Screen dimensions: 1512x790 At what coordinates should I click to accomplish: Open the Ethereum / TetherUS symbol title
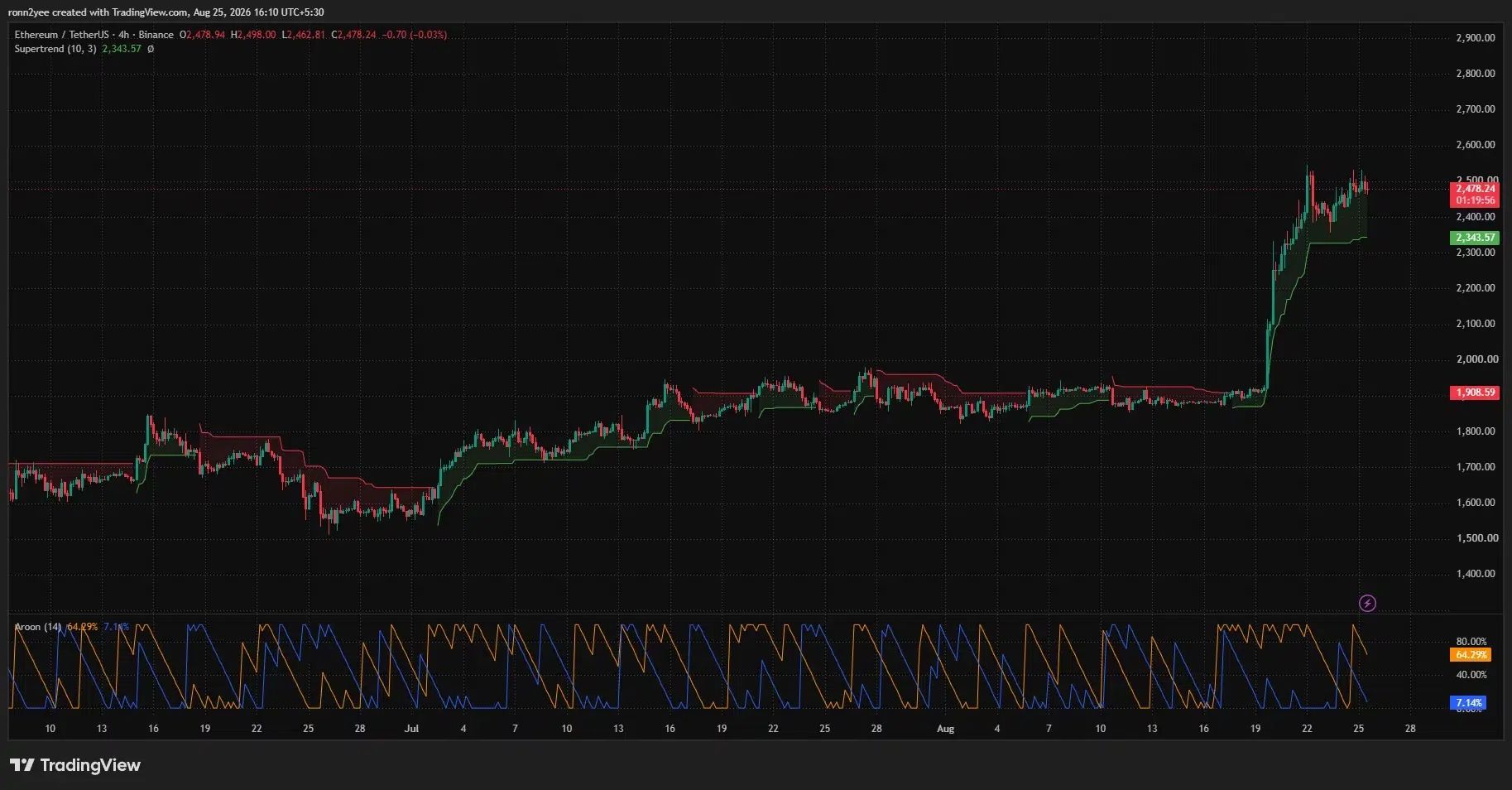60,35
